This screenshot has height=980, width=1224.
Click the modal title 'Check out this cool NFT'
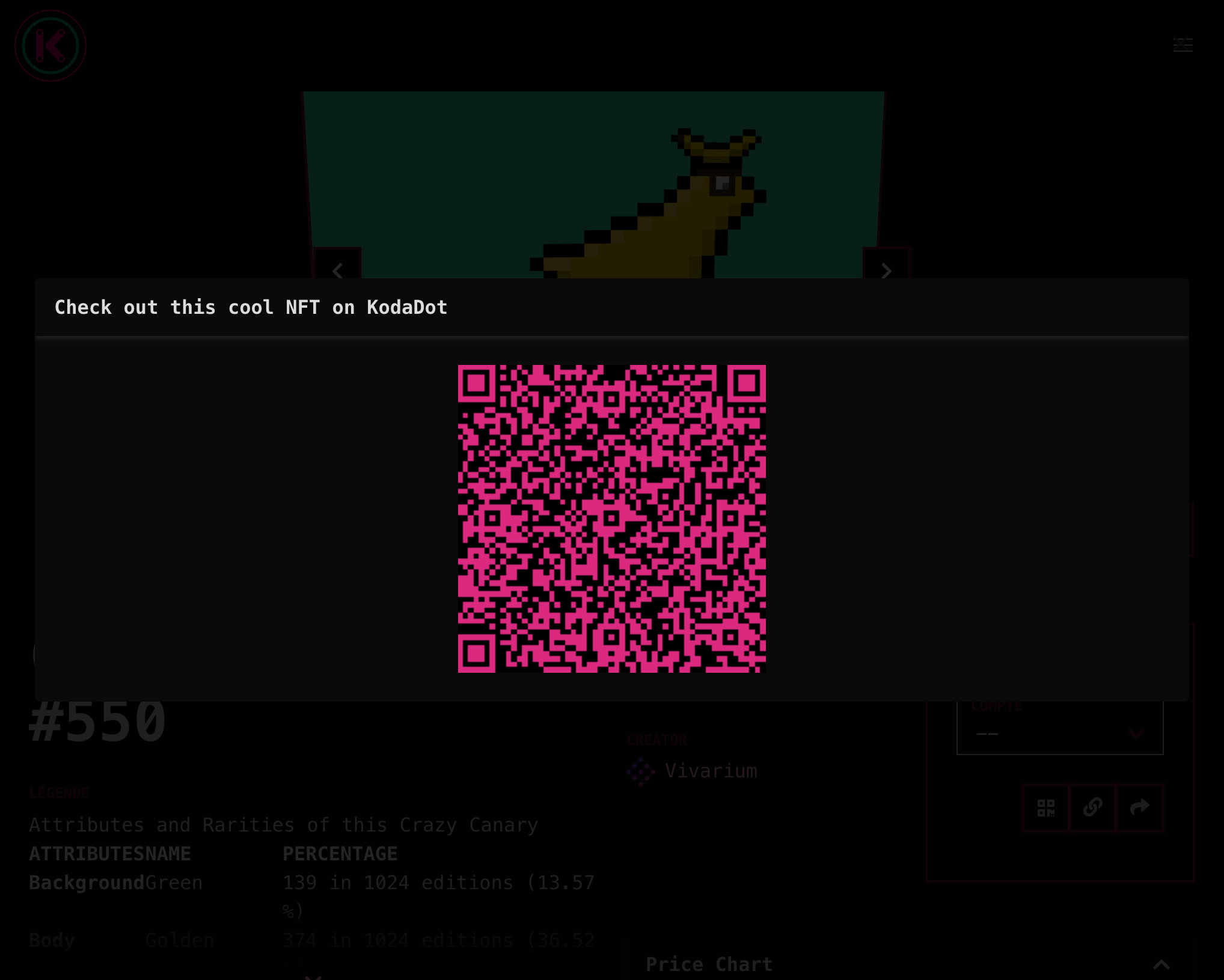point(251,307)
